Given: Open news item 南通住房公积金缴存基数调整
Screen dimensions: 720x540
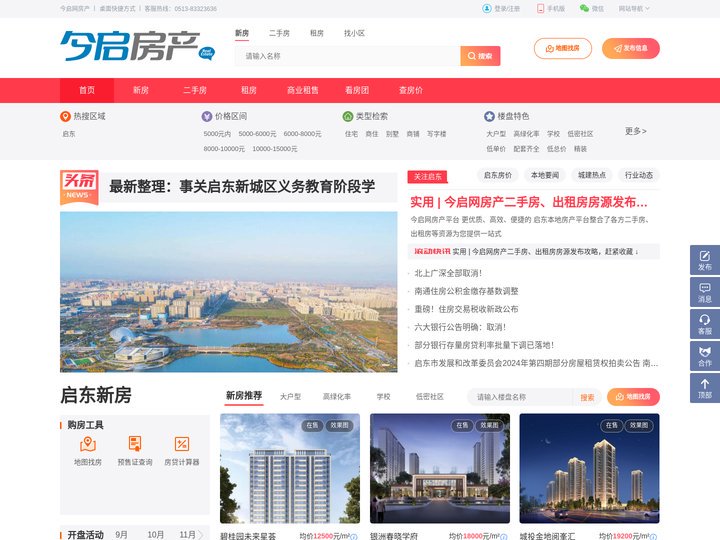Looking at the screenshot, I should pos(466,291).
